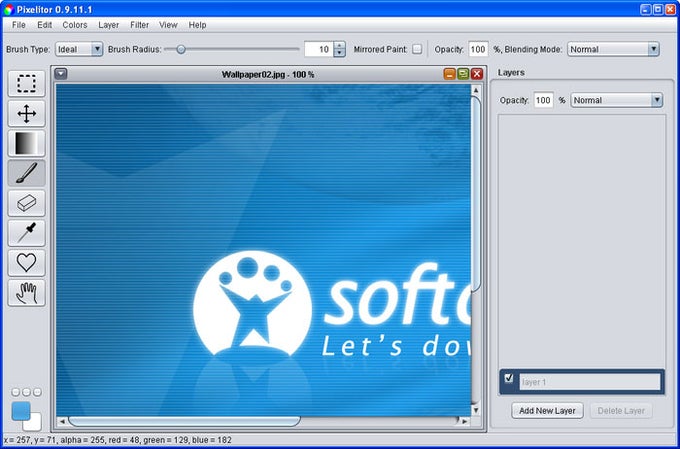Open the Wallpaper02.jpg window menu arrow
The height and width of the screenshot is (449, 680).
click(x=61, y=74)
